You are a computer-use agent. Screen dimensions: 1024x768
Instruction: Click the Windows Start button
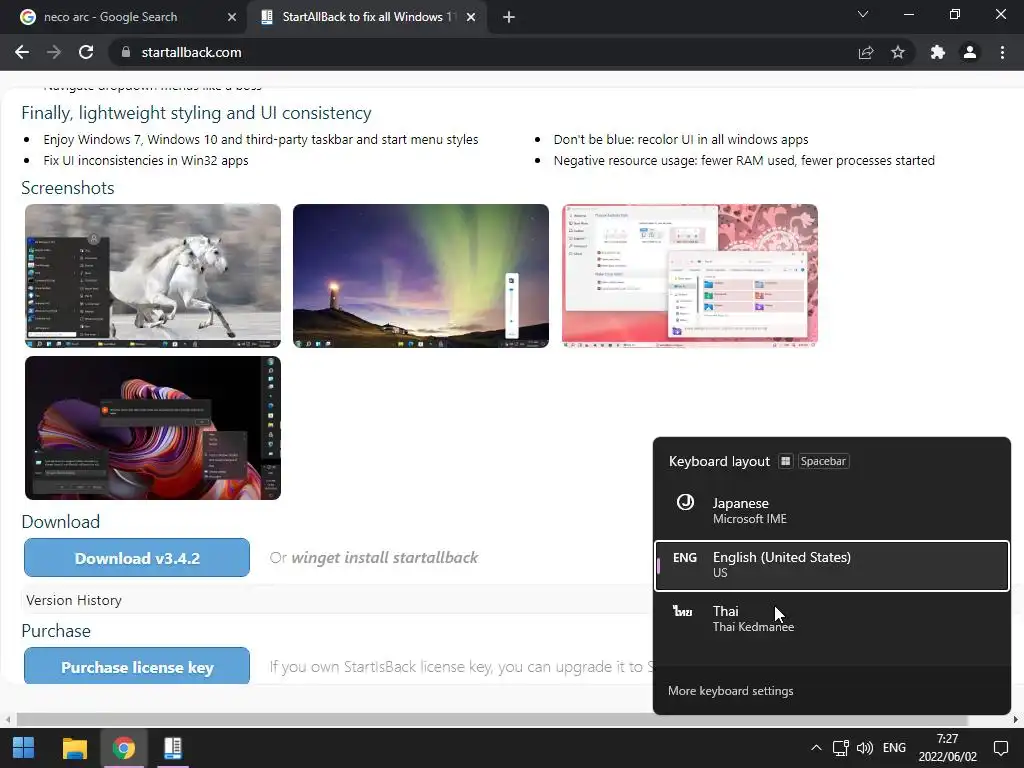click(x=24, y=748)
